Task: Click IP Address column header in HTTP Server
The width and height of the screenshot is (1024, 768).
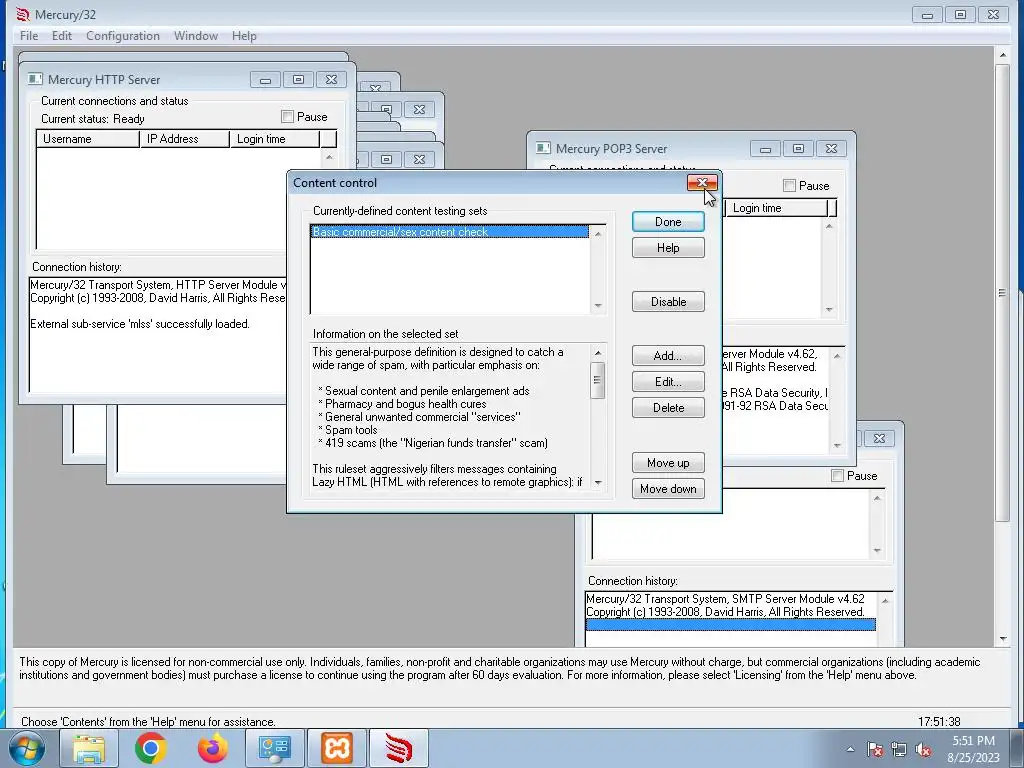Action: click(185, 139)
